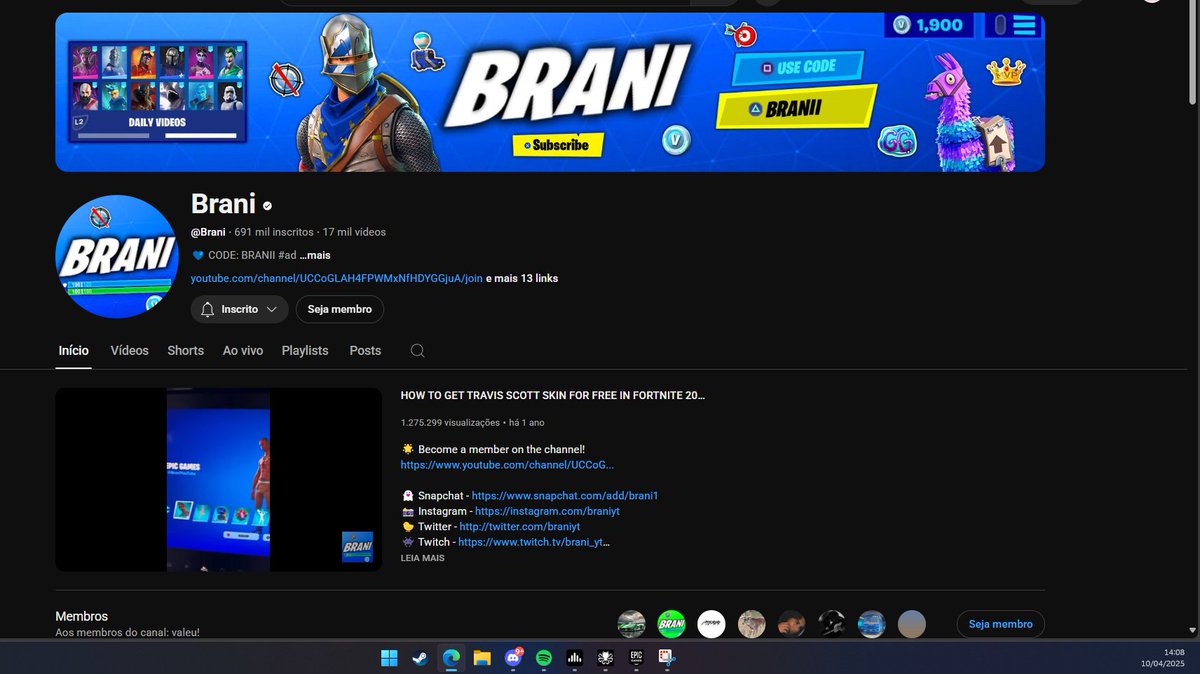Open the Vídeos tab
The width and height of the screenshot is (1200, 674).
(130, 351)
